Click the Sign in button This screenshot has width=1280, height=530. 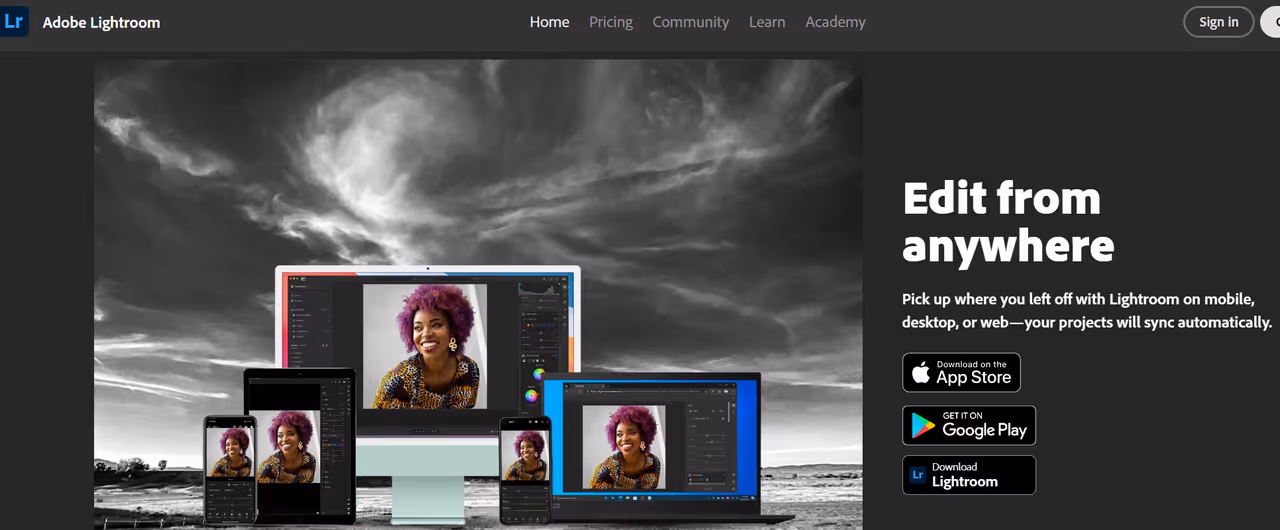[1218, 22]
